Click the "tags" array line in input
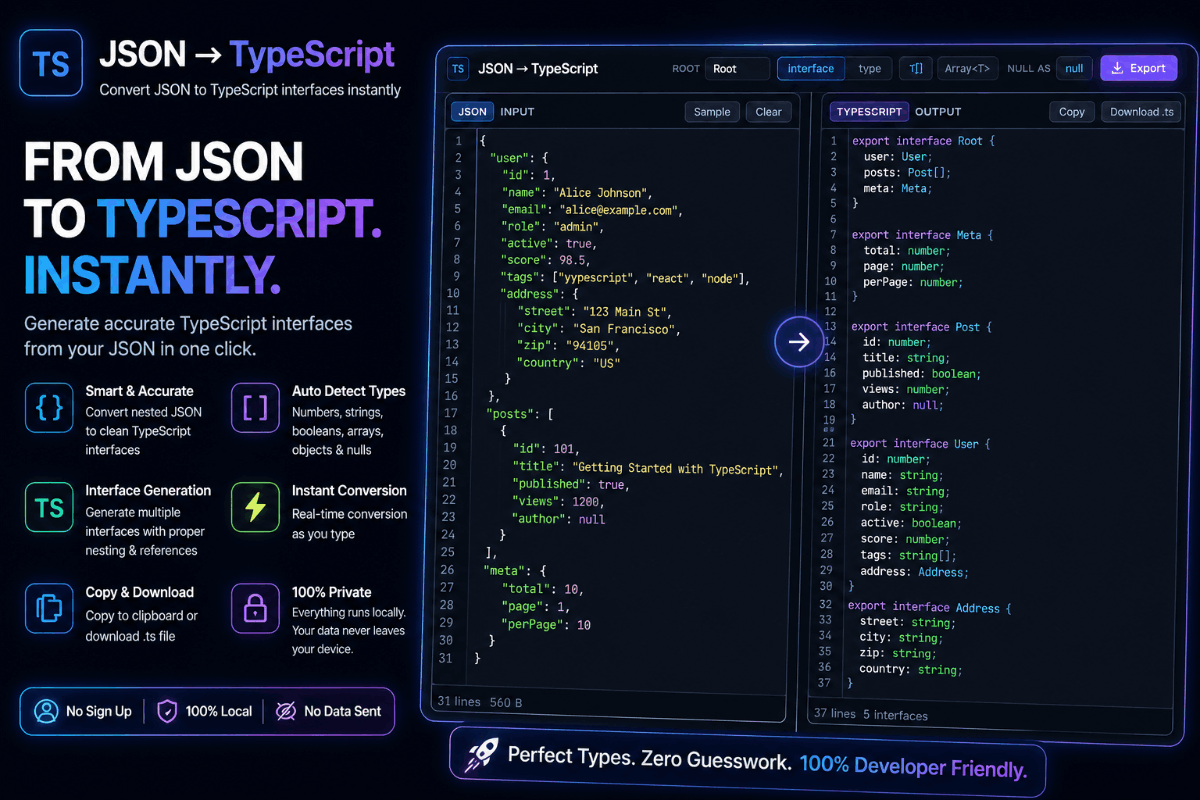This screenshot has height=800, width=1200. tap(625, 278)
